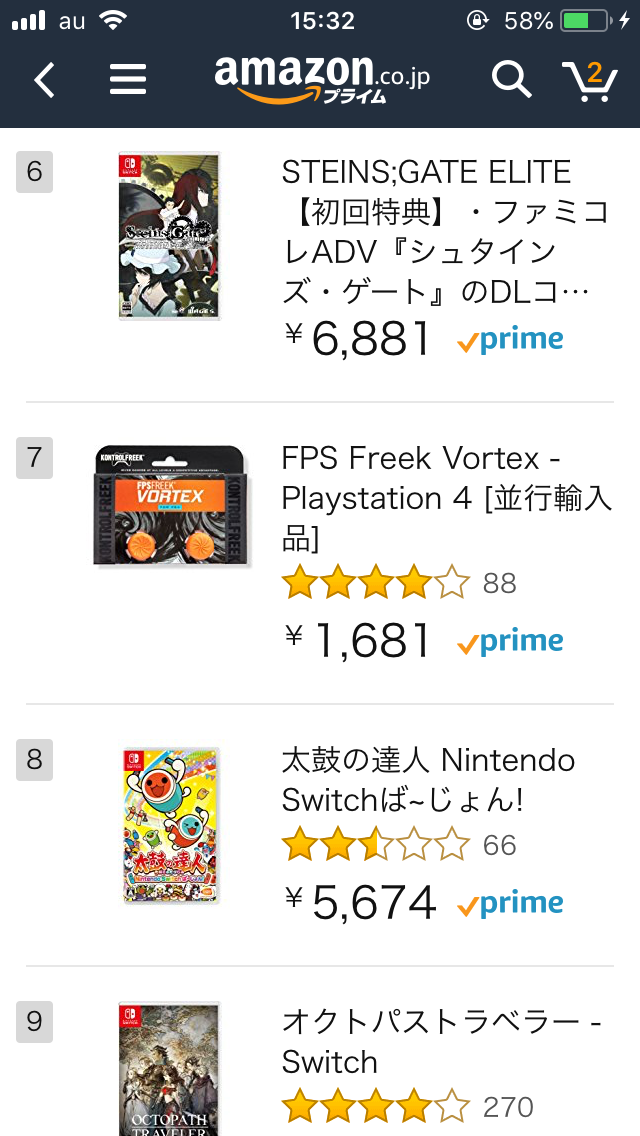View the 88 reviews for FPS Freek
This screenshot has width=640, height=1136.
tap(499, 582)
